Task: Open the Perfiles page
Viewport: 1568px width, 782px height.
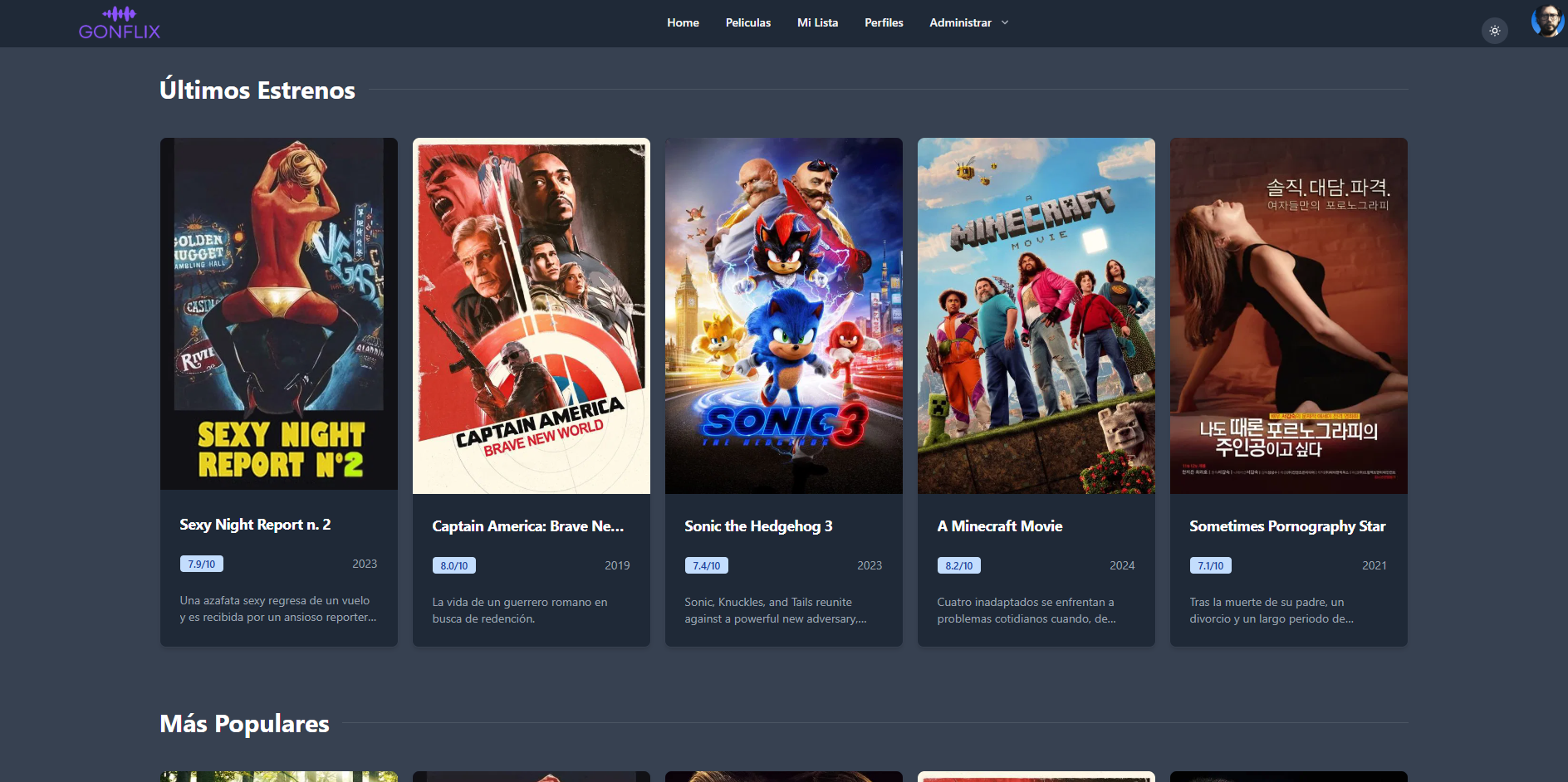Action: tap(884, 22)
